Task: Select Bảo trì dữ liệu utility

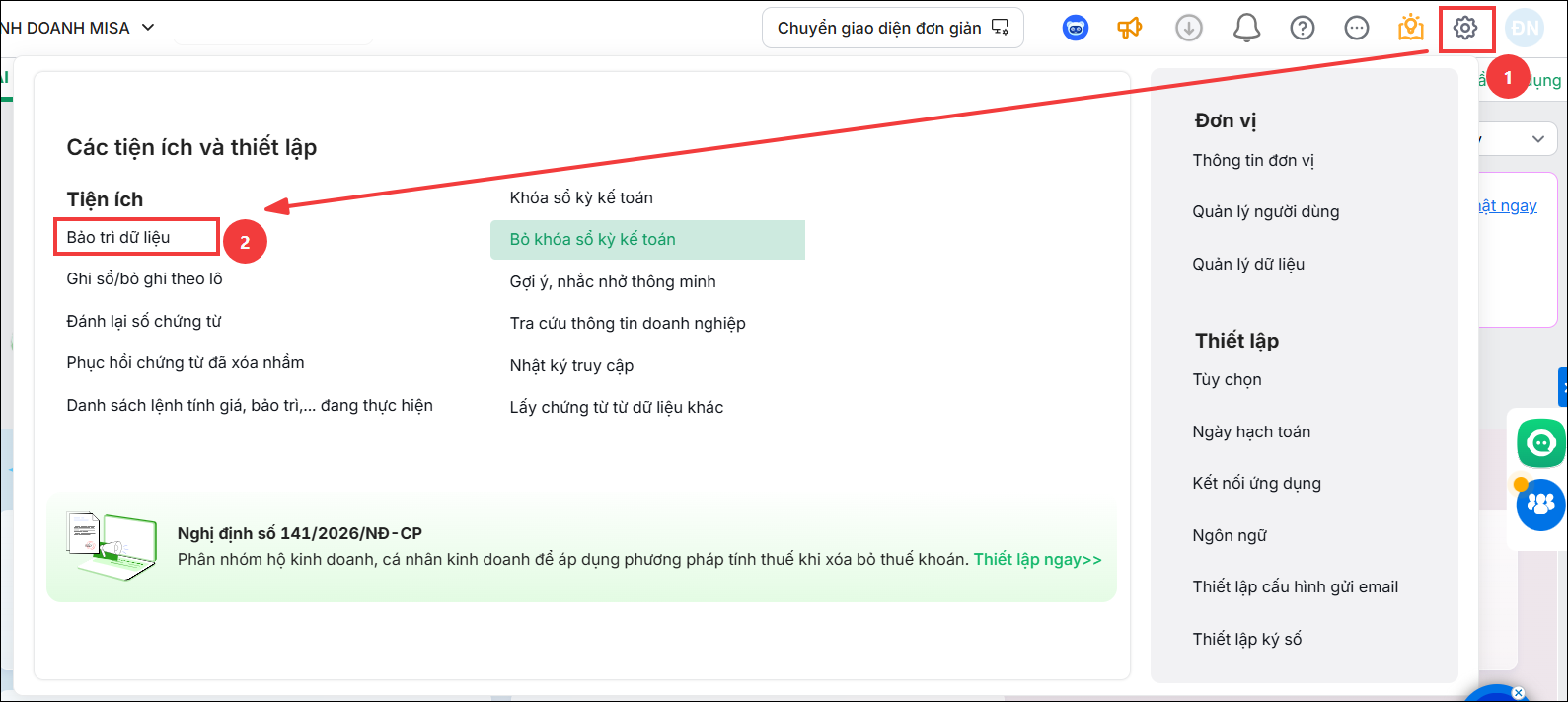Action: point(118,238)
